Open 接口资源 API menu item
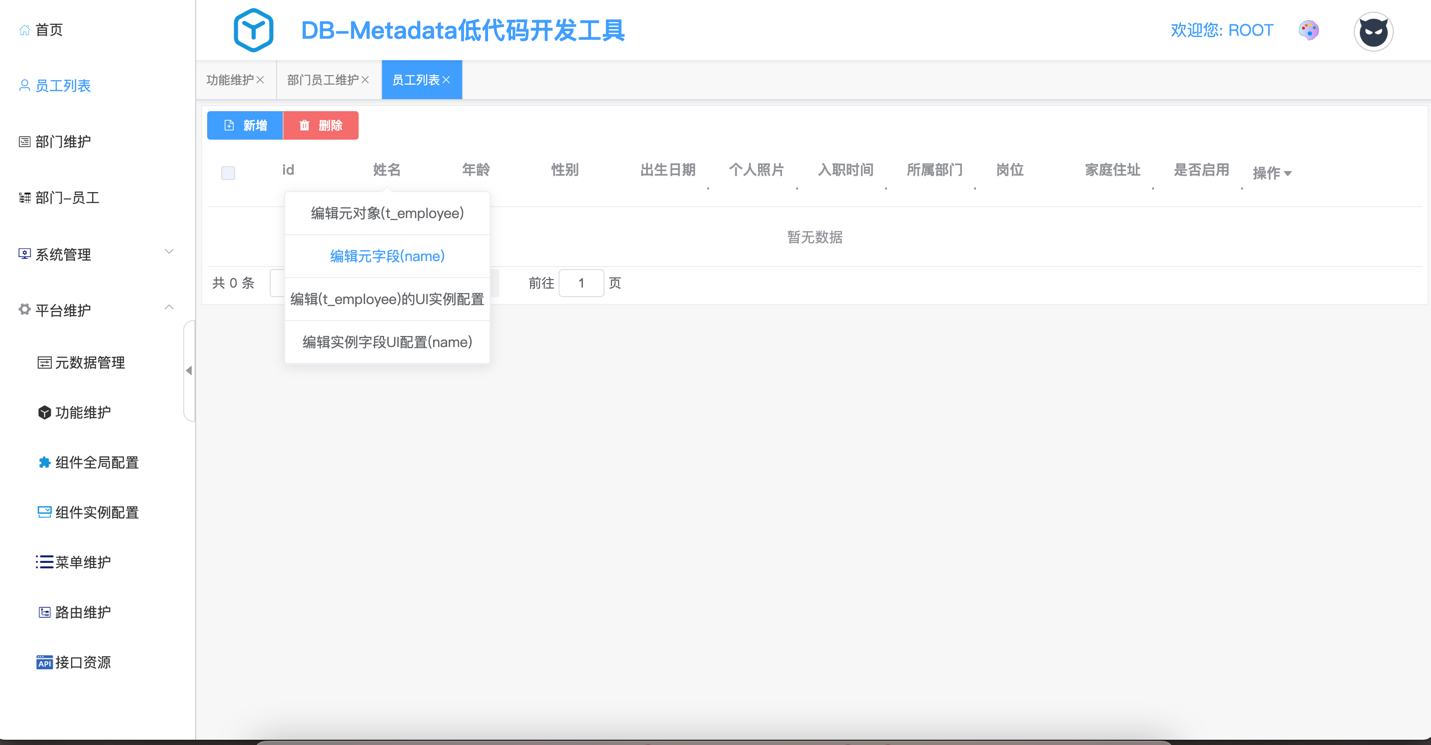 (x=82, y=662)
